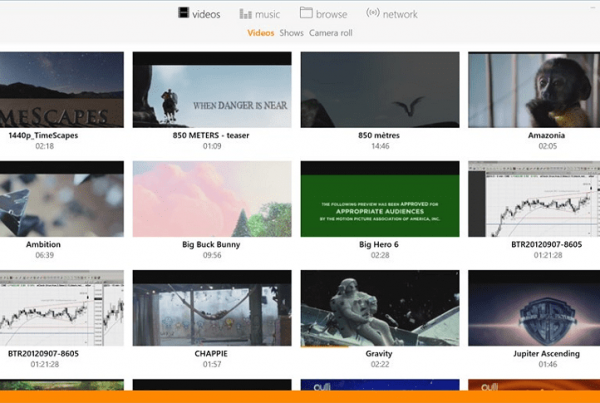The height and width of the screenshot is (403, 600).
Task: Click the 01:09 duration label
Action: [x=212, y=146]
